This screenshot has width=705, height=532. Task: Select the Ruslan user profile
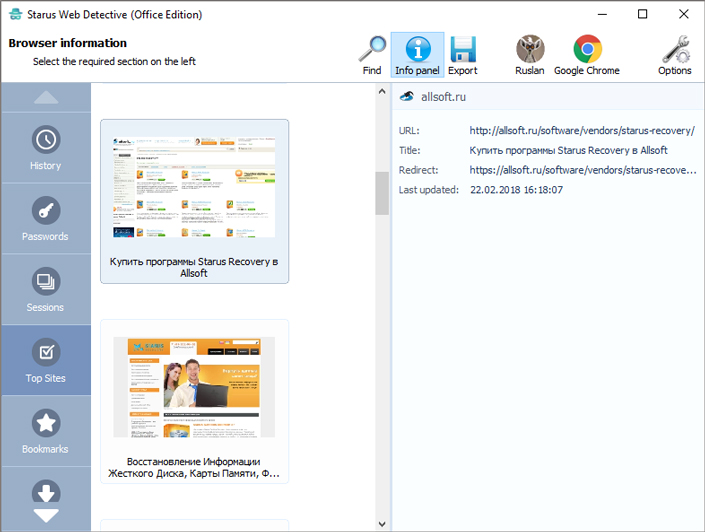coord(530,55)
